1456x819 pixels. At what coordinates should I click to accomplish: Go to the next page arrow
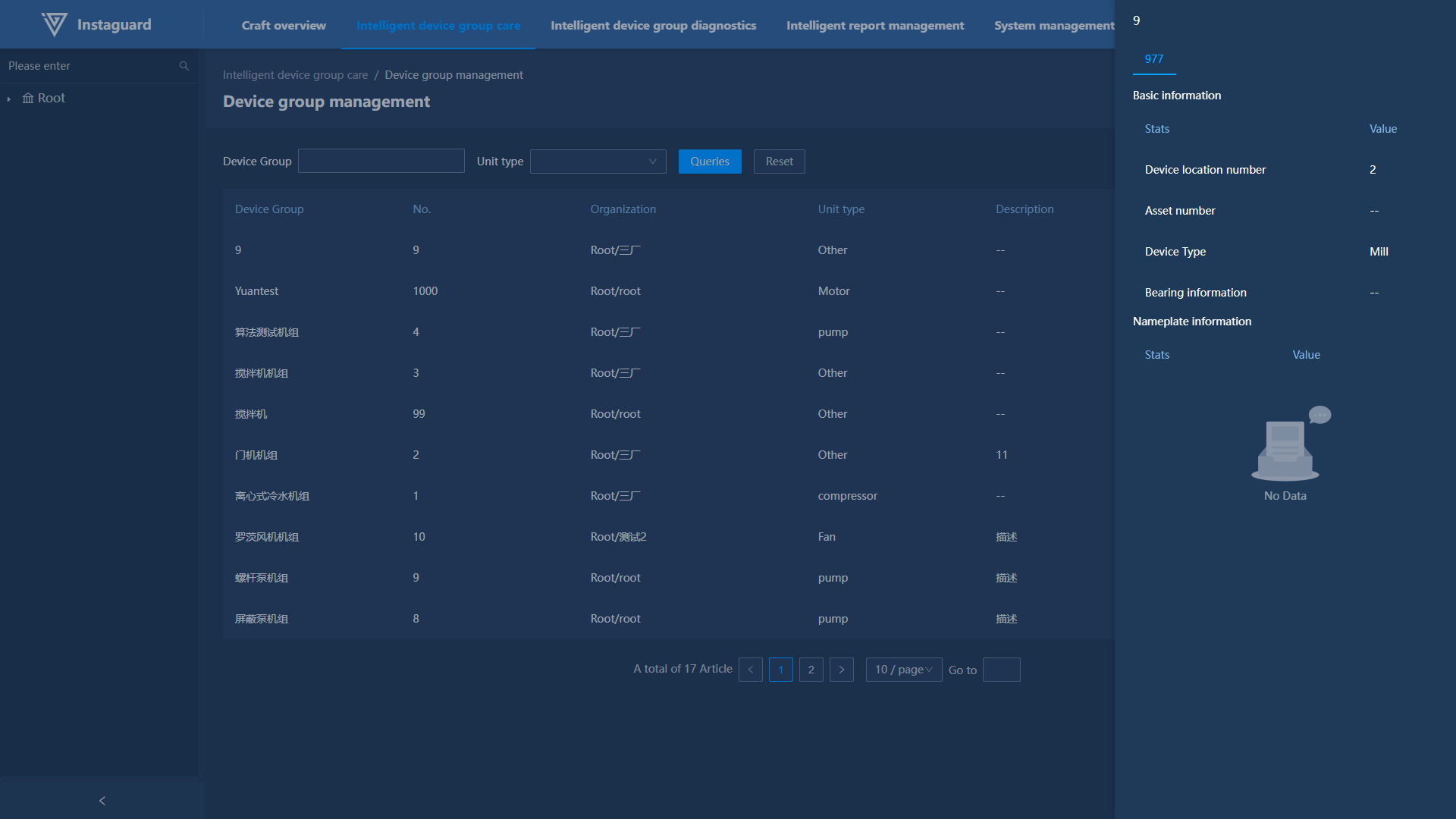tap(841, 670)
